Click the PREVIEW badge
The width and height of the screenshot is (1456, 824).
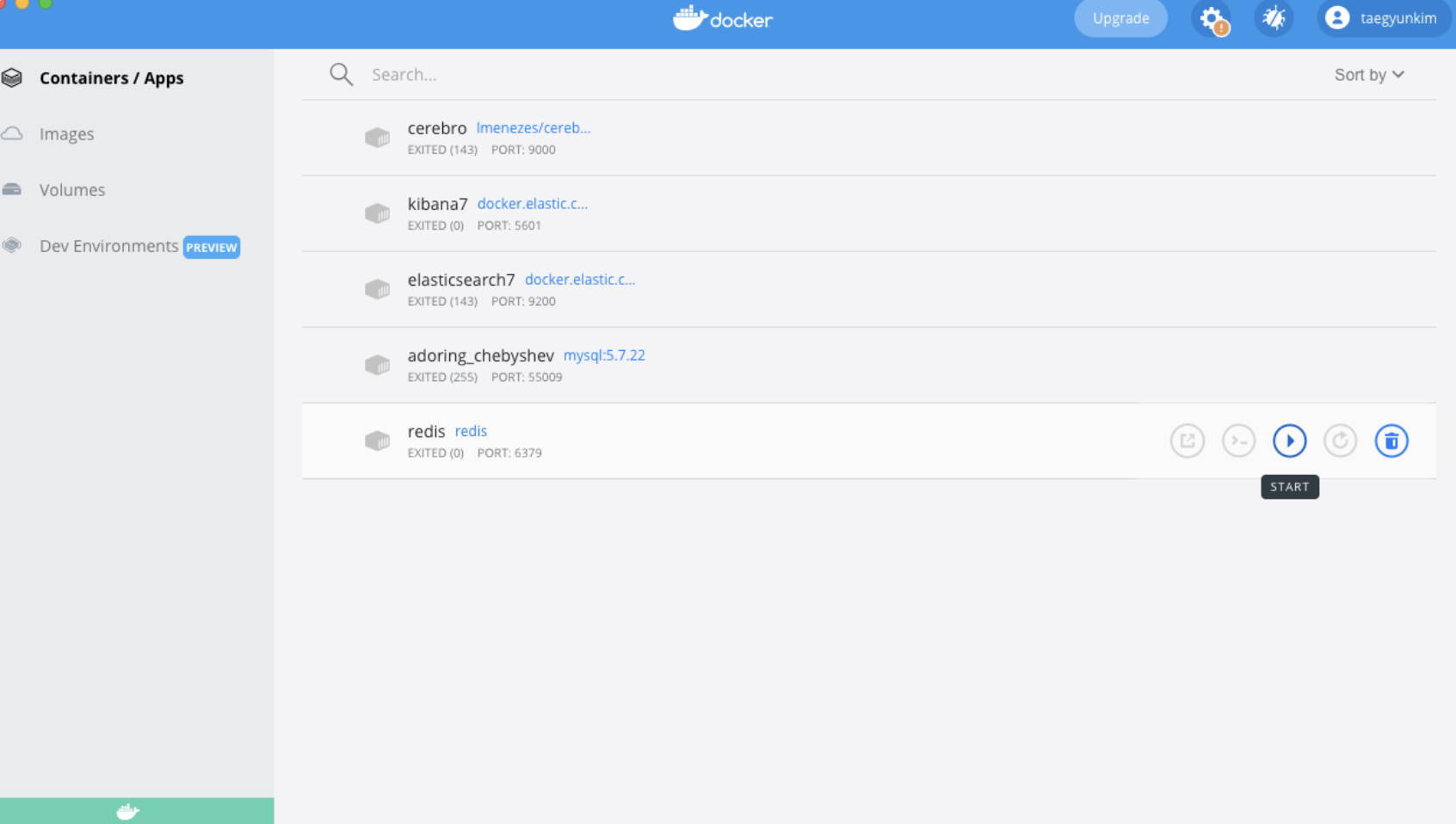tap(212, 247)
